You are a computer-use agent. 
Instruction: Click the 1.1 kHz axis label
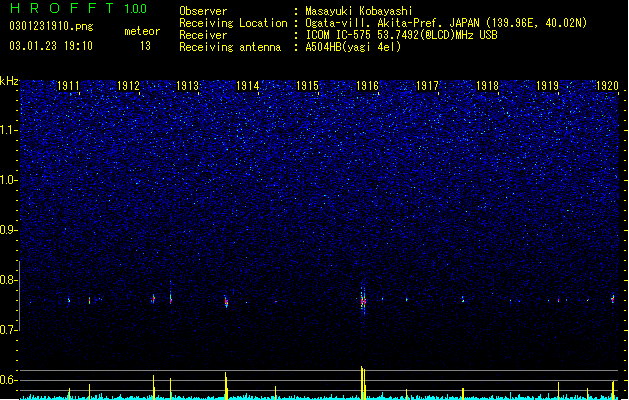(8, 130)
